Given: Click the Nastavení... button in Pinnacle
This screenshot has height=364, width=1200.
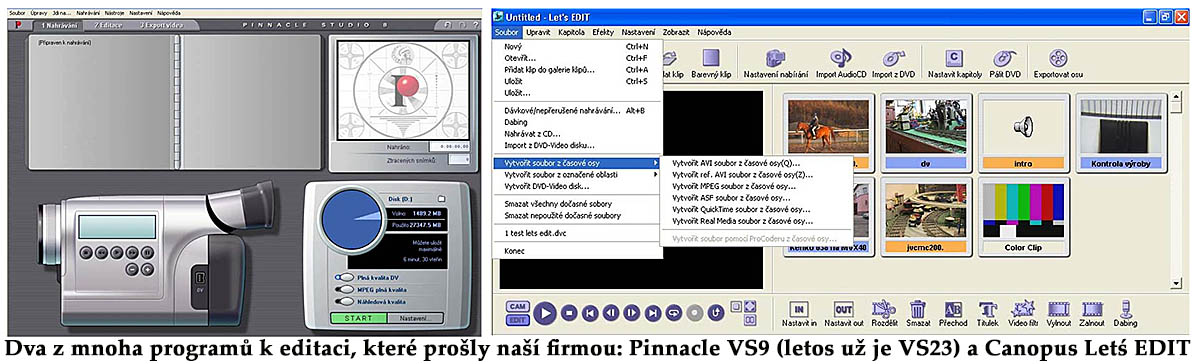Looking at the screenshot, I should point(416,319).
